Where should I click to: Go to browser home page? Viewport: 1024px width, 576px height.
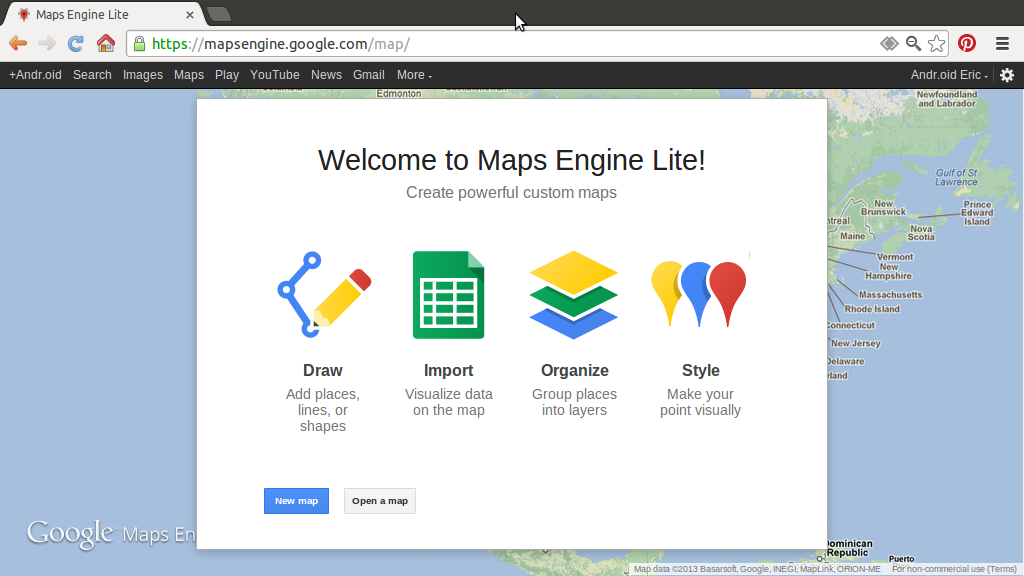[106, 43]
